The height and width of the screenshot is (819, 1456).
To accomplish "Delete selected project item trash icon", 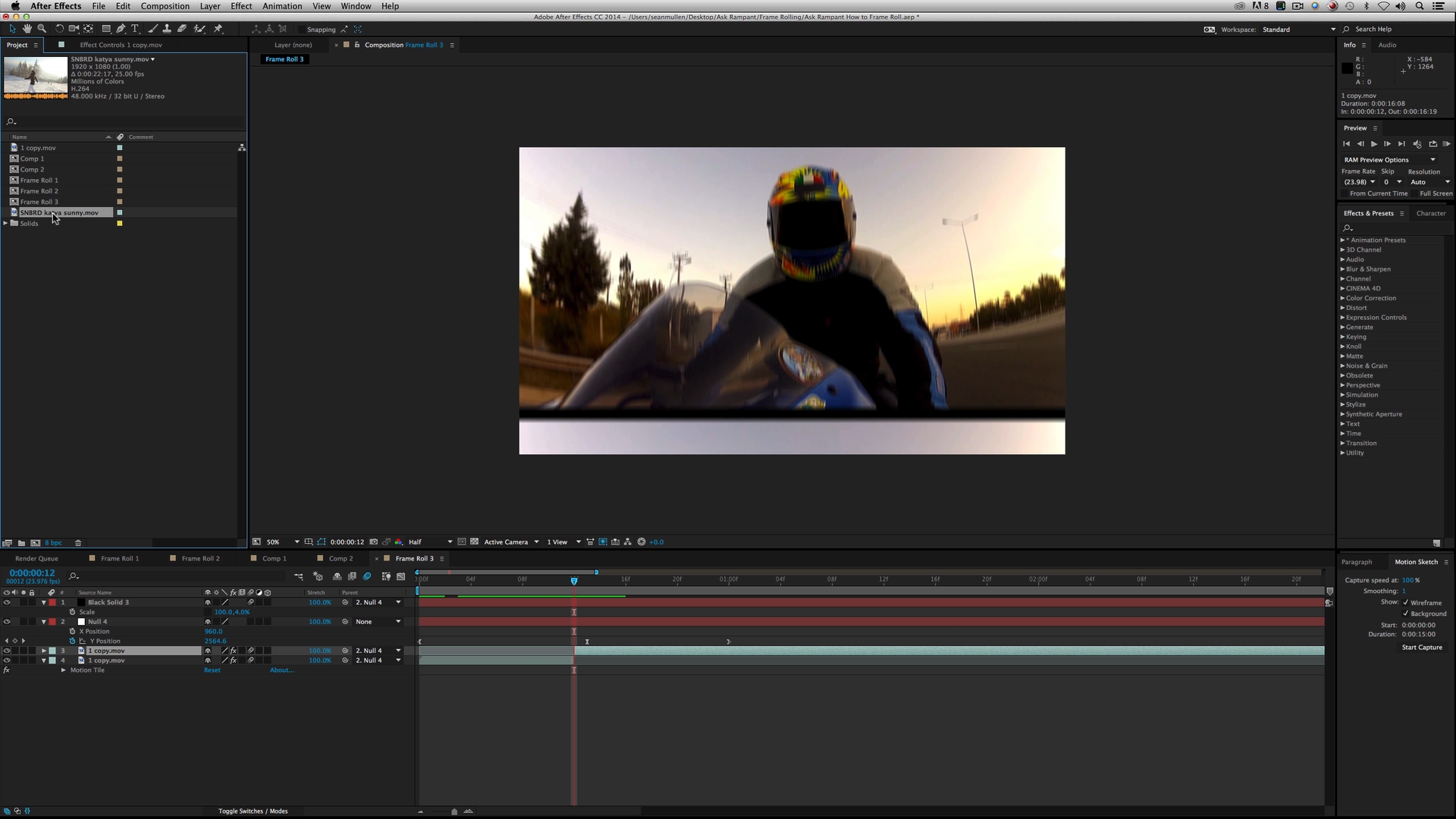I will [x=78, y=543].
